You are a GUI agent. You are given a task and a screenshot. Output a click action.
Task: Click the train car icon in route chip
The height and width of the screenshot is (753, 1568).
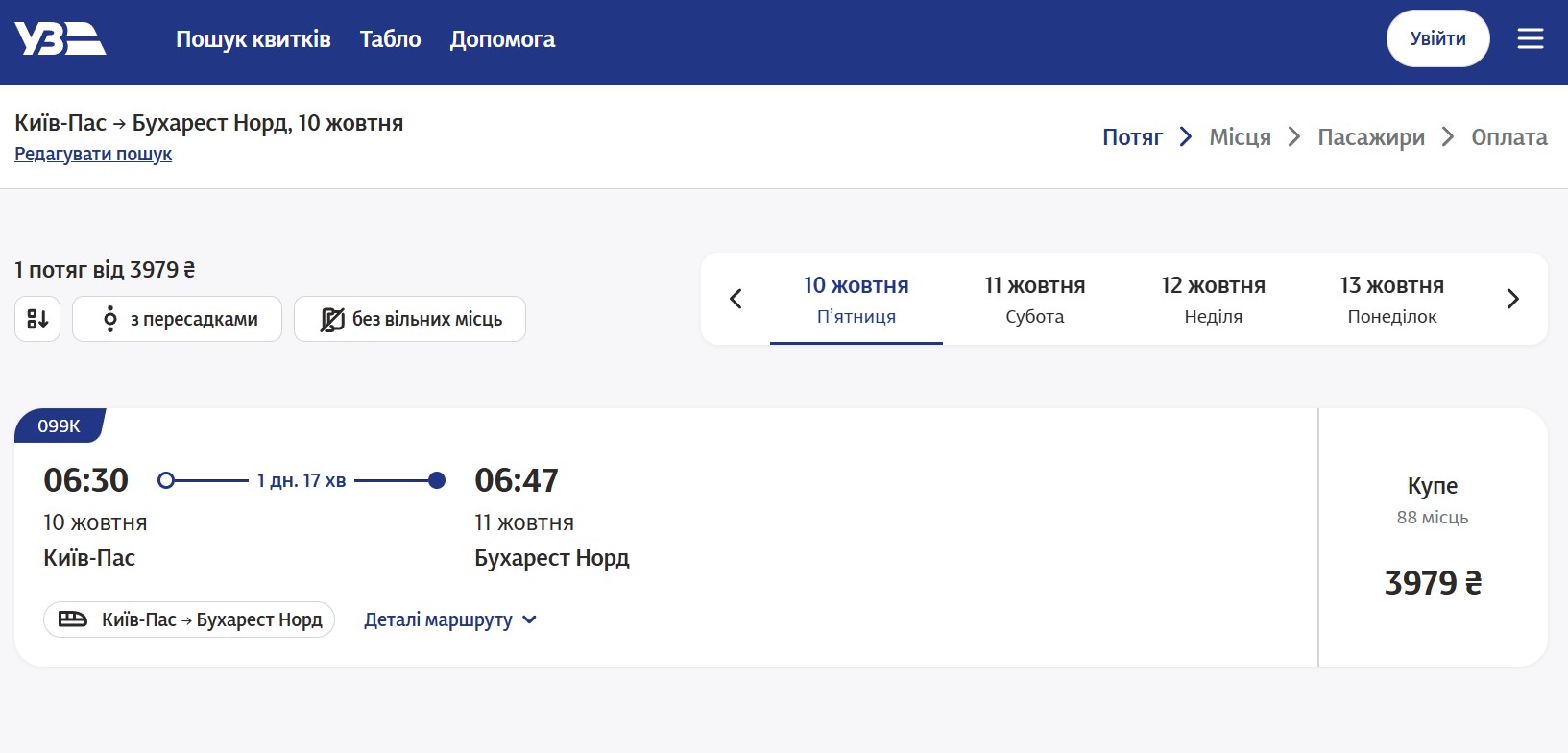click(x=73, y=619)
